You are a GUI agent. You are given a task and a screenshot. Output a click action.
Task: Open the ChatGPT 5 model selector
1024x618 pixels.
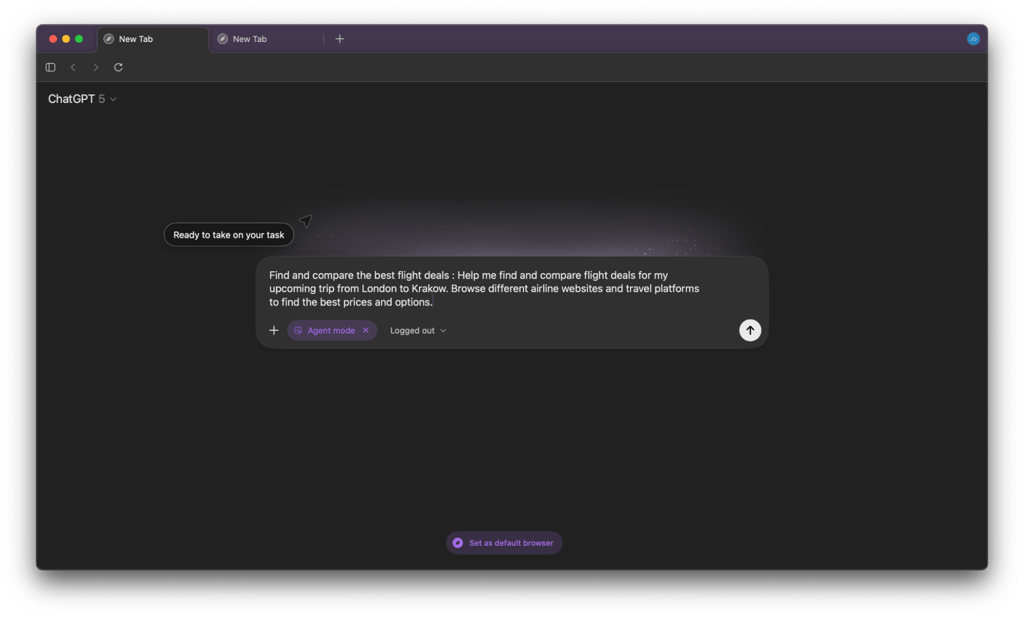point(82,99)
